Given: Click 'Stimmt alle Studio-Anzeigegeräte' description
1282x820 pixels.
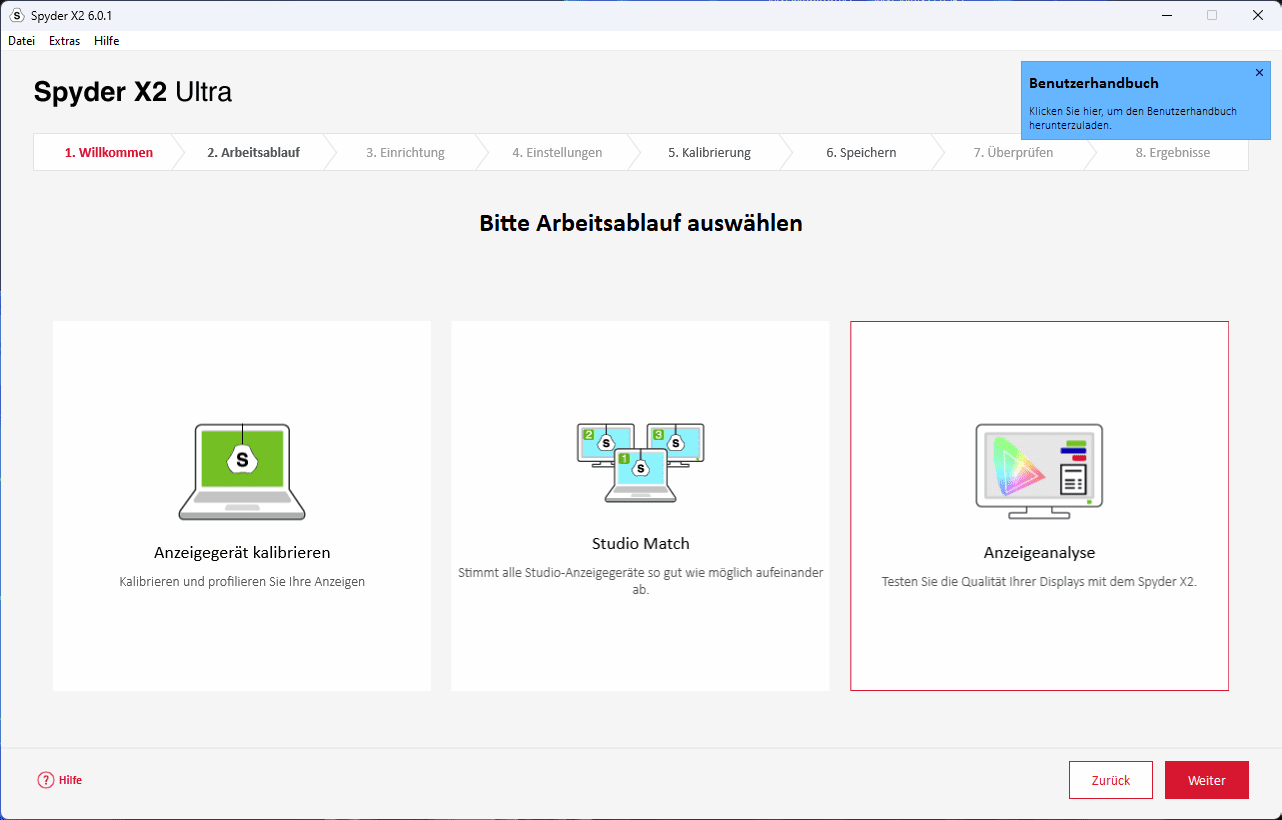Looking at the screenshot, I should (x=641, y=581).
